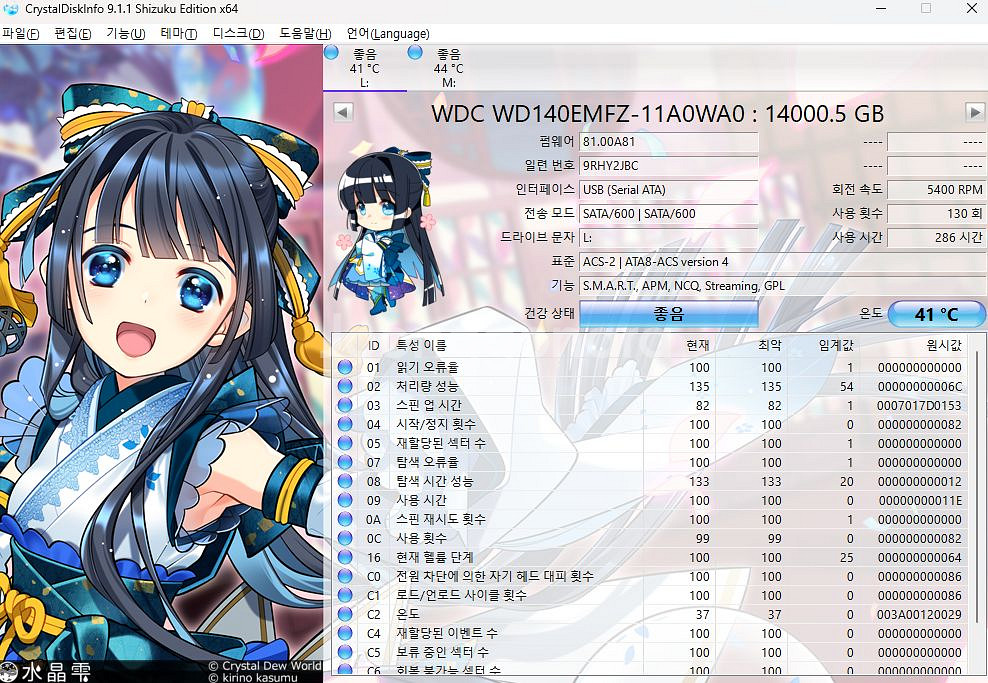Click the status icon for 시작/정지 횟수 row
The height and width of the screenshot is (683, 988).
pyautogui.click(x=345, y=424)
